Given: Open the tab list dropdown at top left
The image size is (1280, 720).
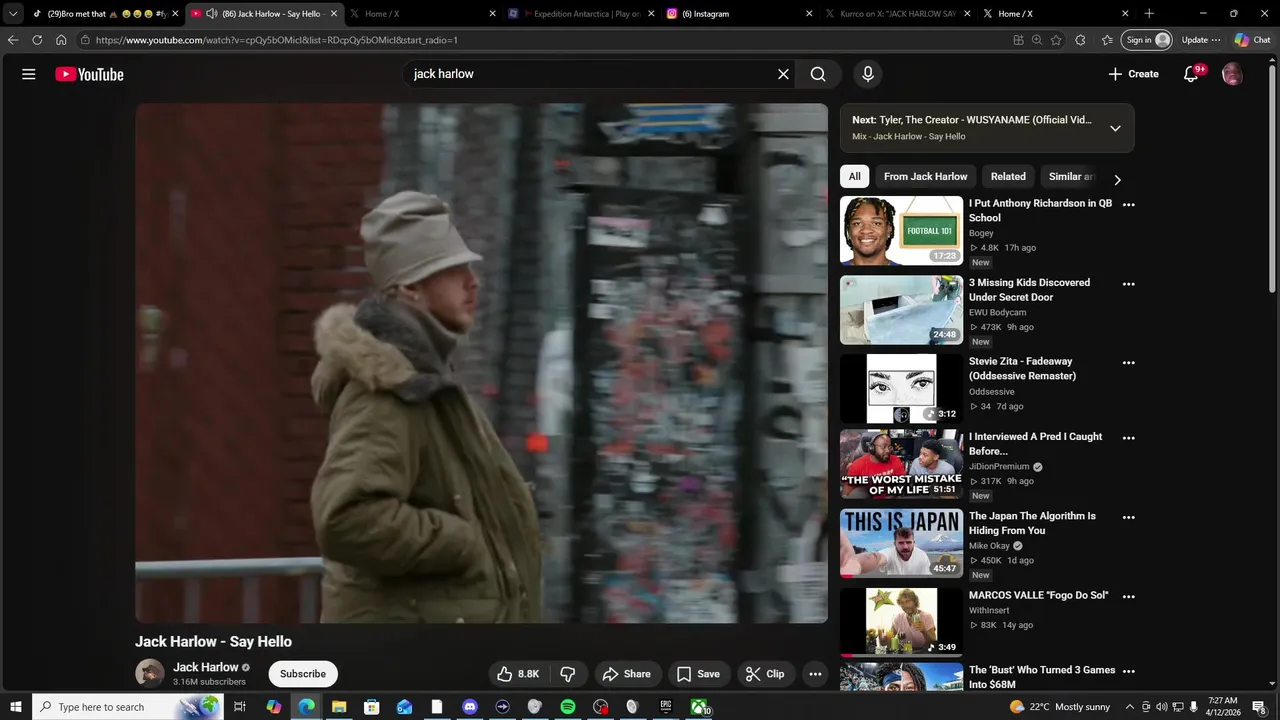Looking at the screenshot, I should click(x=13, y=14).
